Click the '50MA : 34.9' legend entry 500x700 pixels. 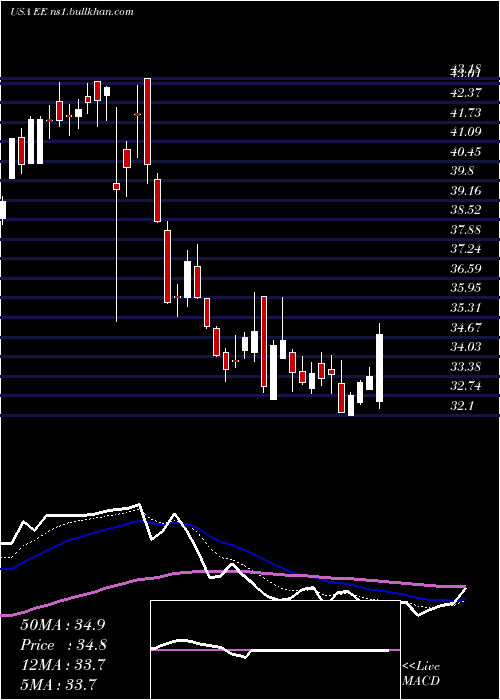(x=63, y=625)
